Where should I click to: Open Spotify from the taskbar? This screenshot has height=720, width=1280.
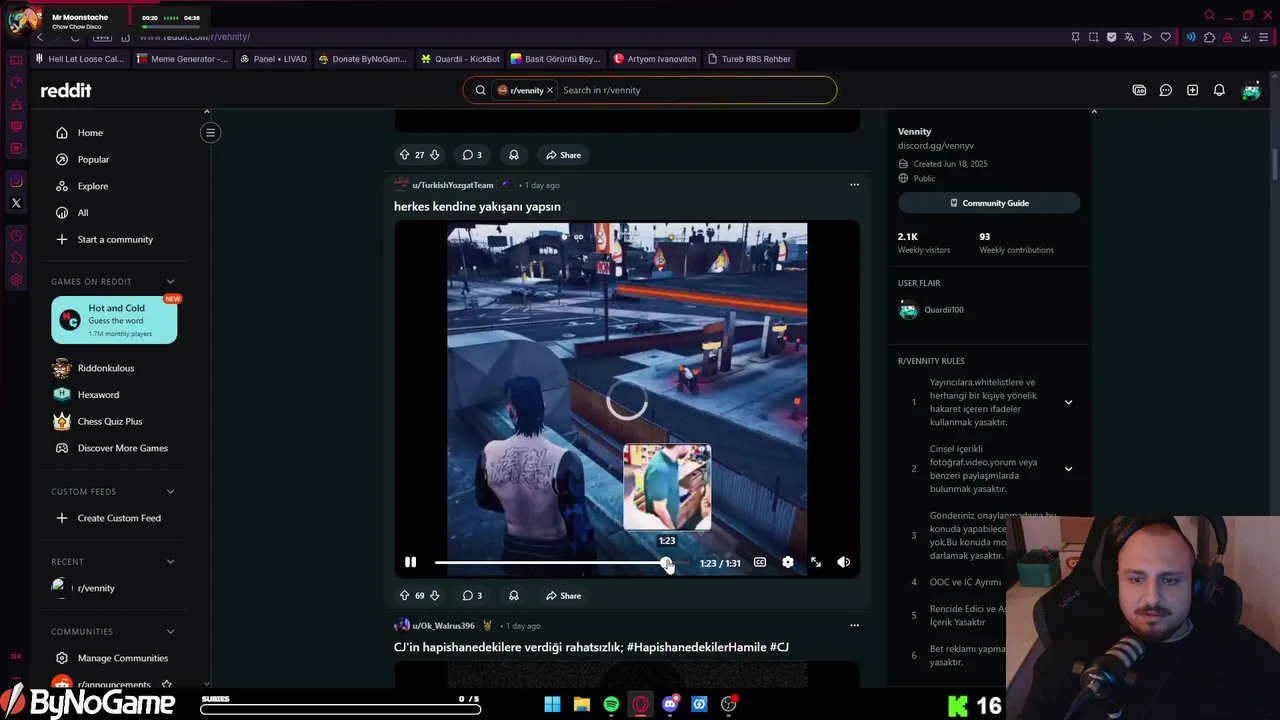tap(611, 704)
